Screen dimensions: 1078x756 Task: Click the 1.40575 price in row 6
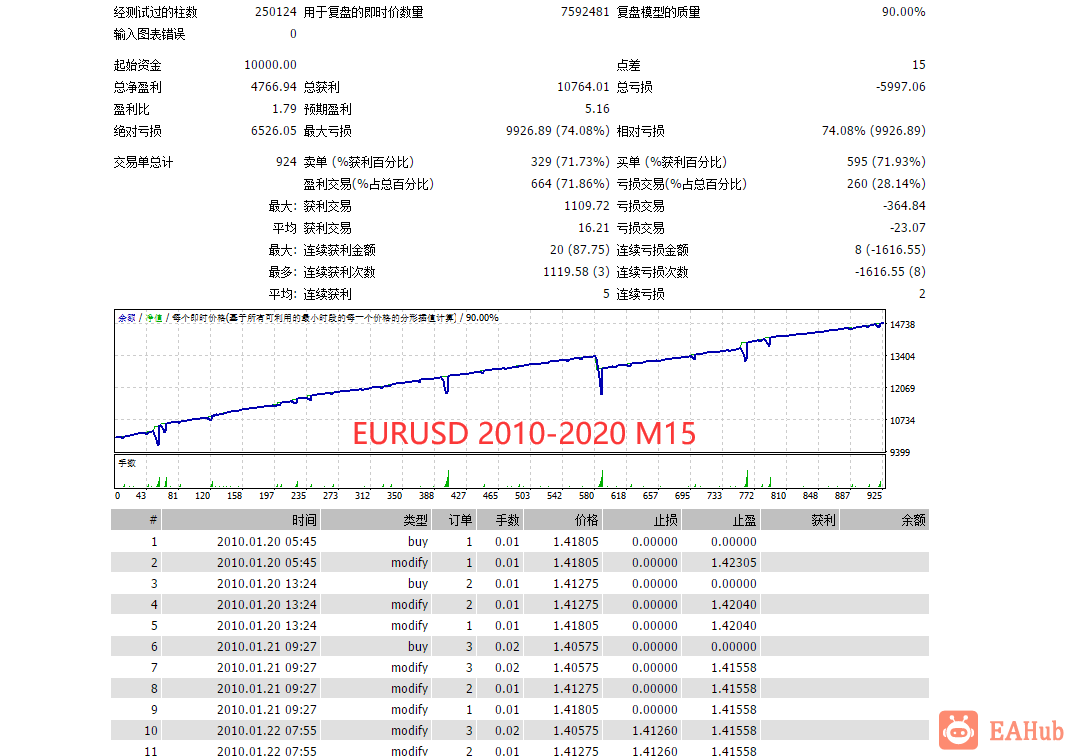(575, 646)
